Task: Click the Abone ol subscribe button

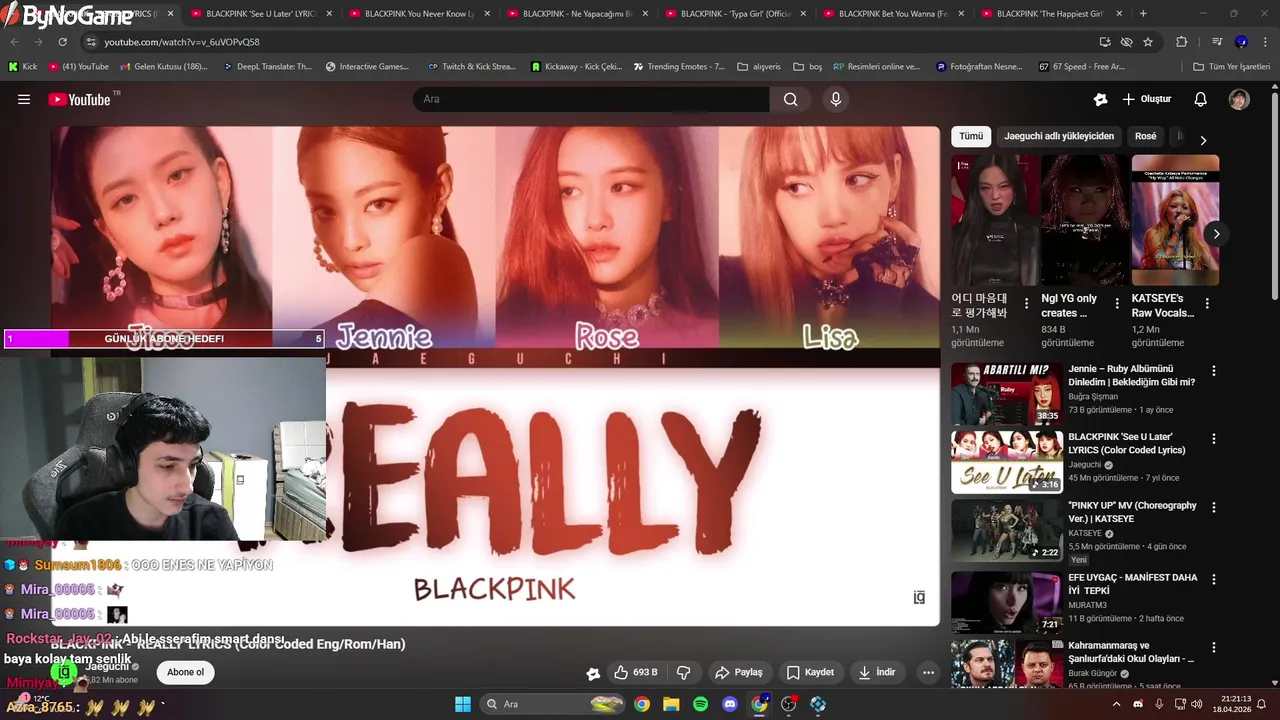Action: tap(185, 672)
